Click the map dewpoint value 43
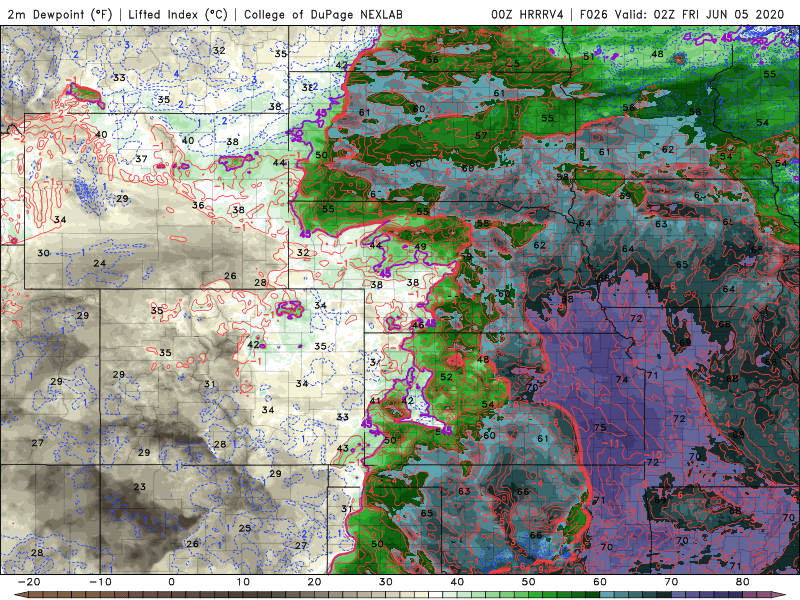800x600 pixels. coord(343,448)
